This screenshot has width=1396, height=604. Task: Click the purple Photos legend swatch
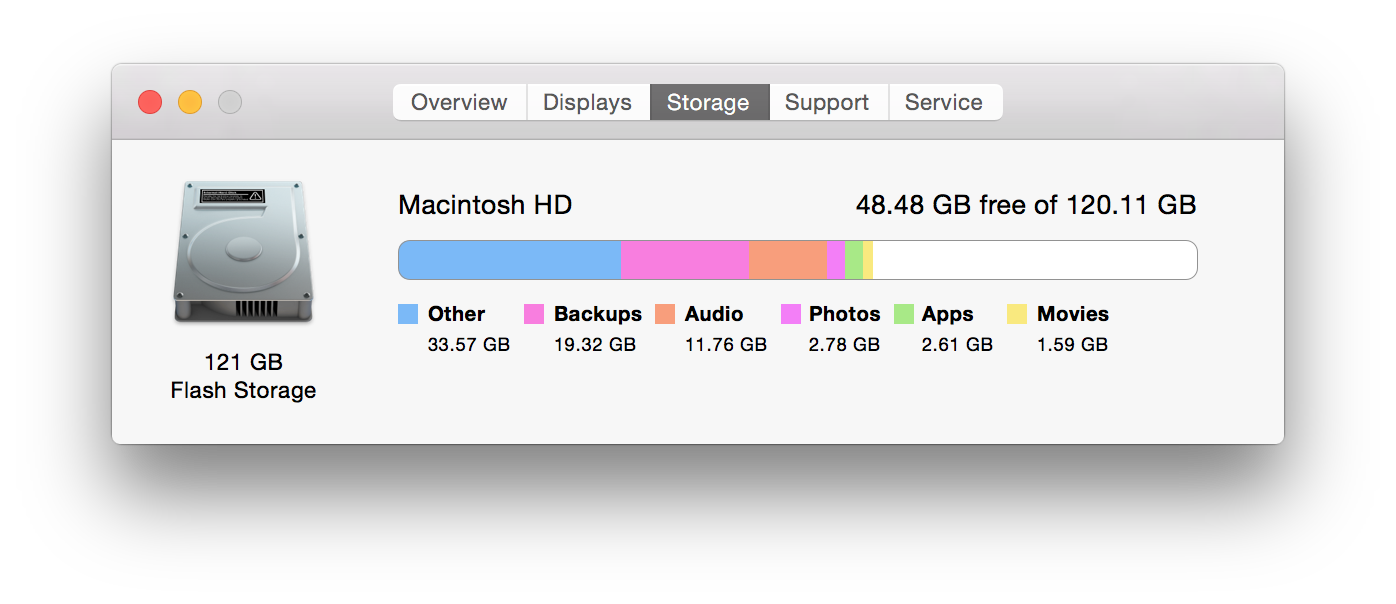coord(791,314)
